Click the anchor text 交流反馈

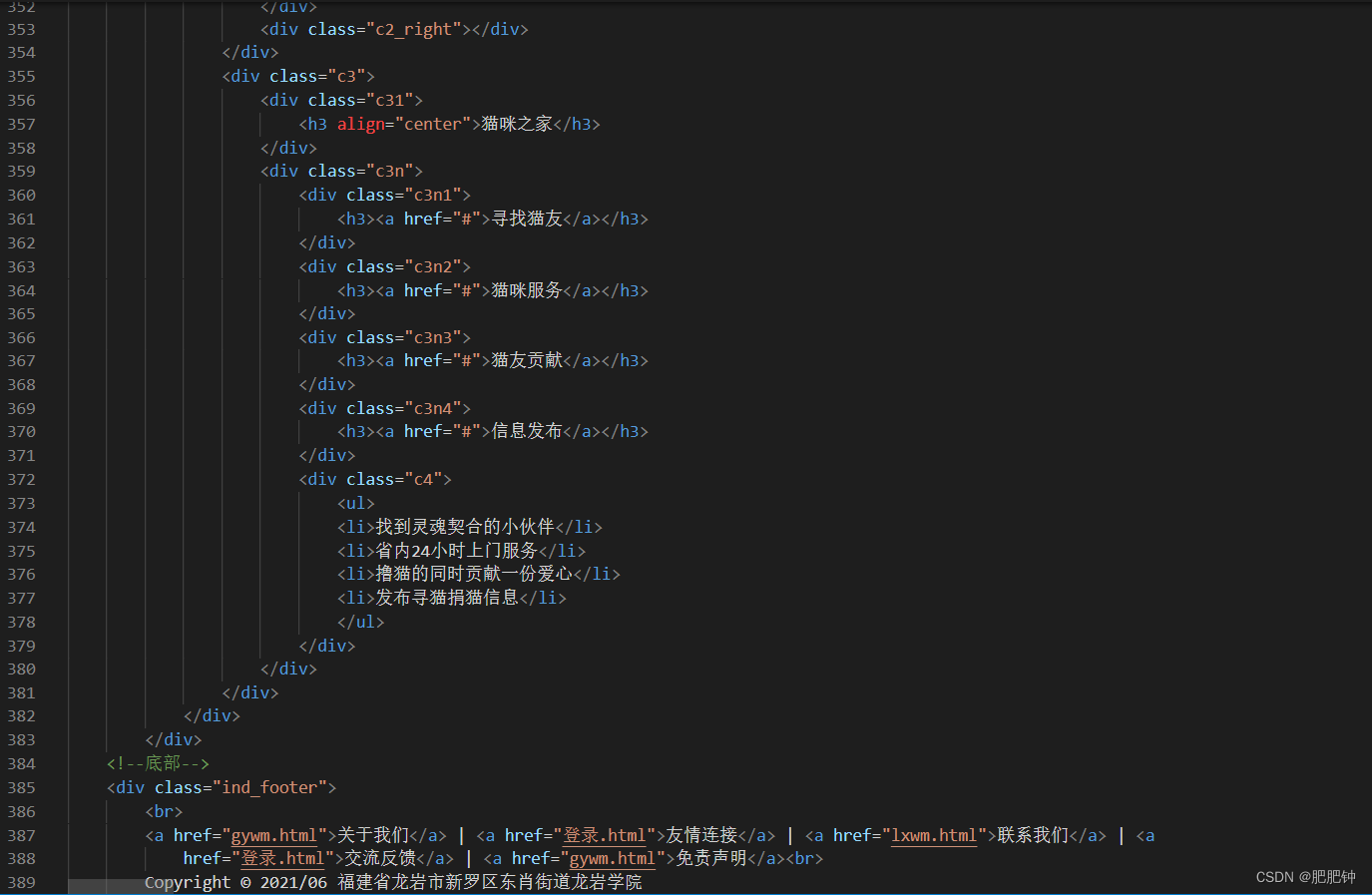click(x=380, y=858)
